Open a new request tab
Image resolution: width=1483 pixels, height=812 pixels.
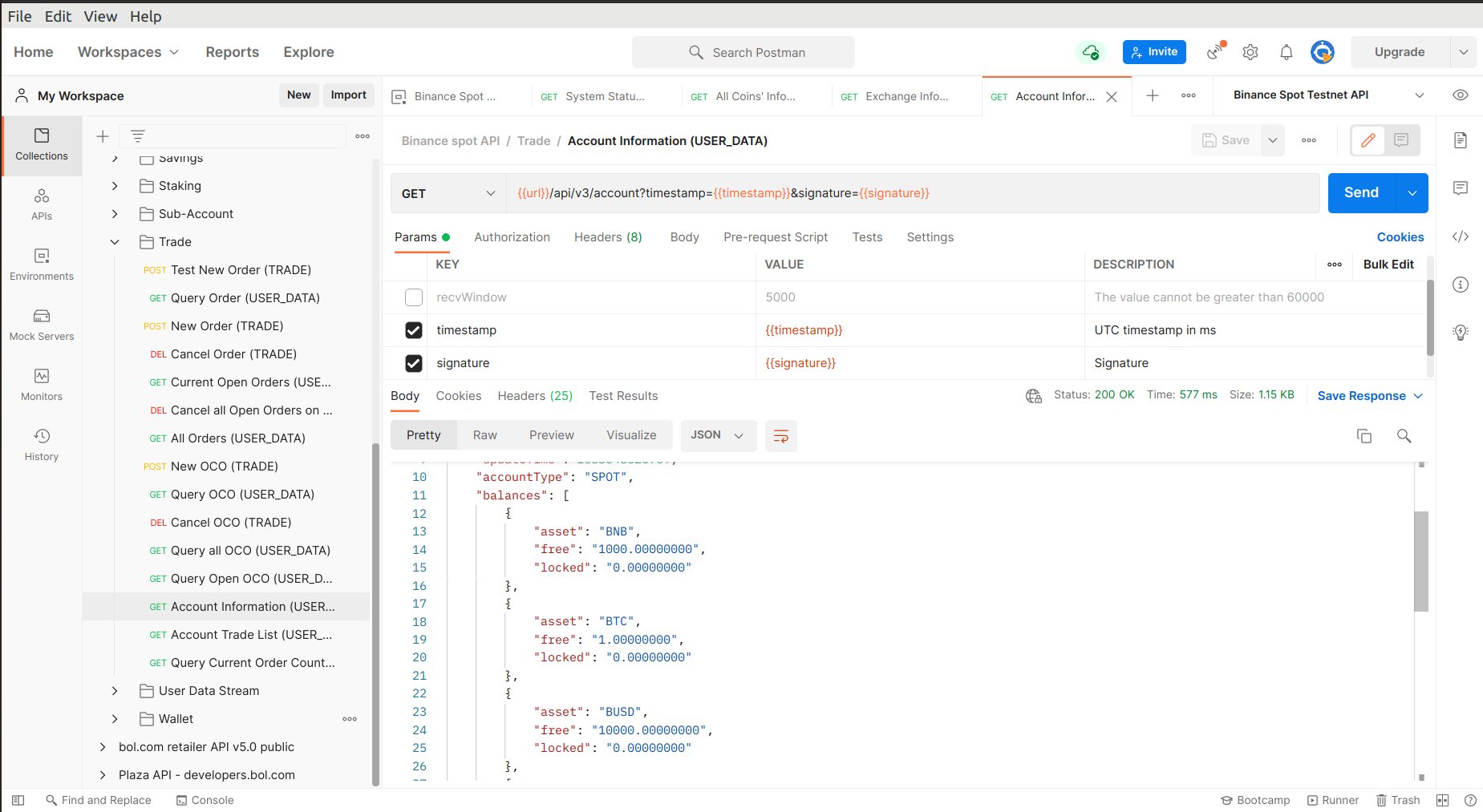point(1153,95)
